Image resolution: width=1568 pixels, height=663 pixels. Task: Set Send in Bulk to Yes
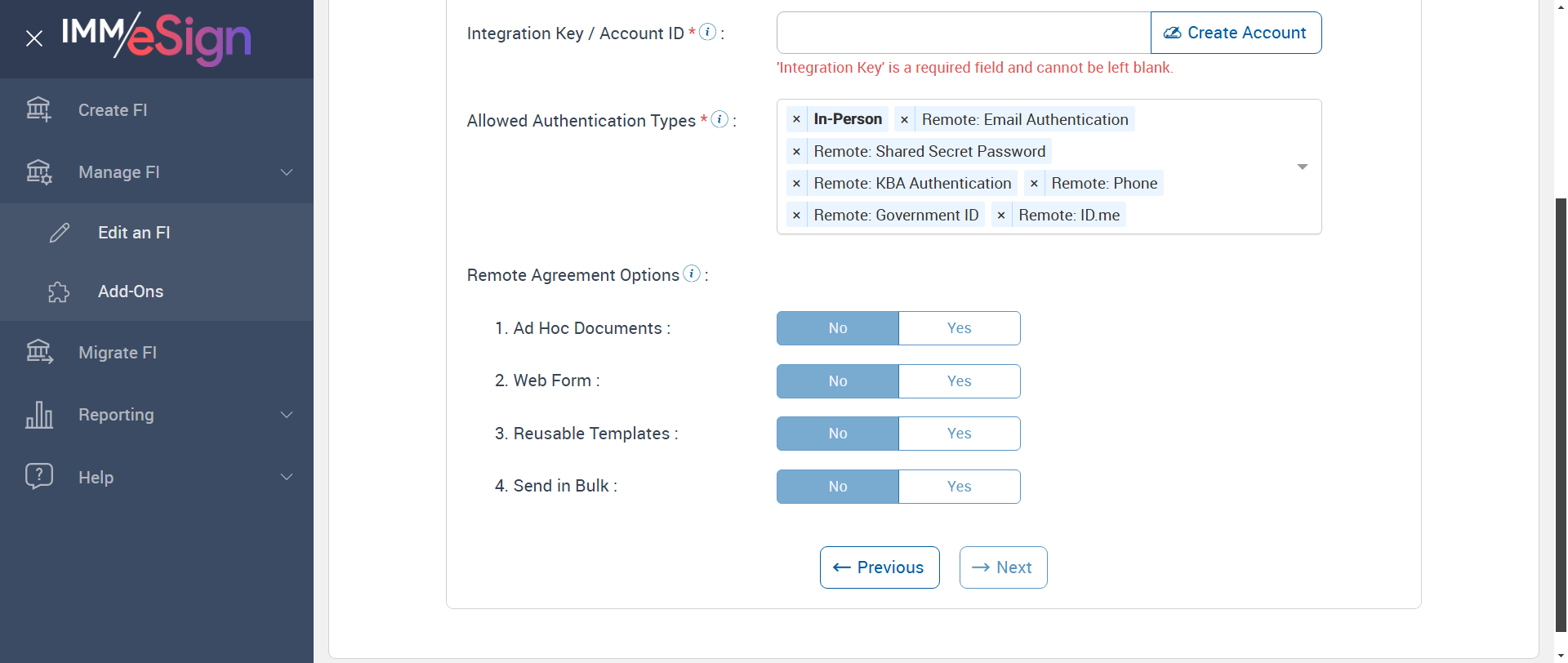tap(959, 487)
